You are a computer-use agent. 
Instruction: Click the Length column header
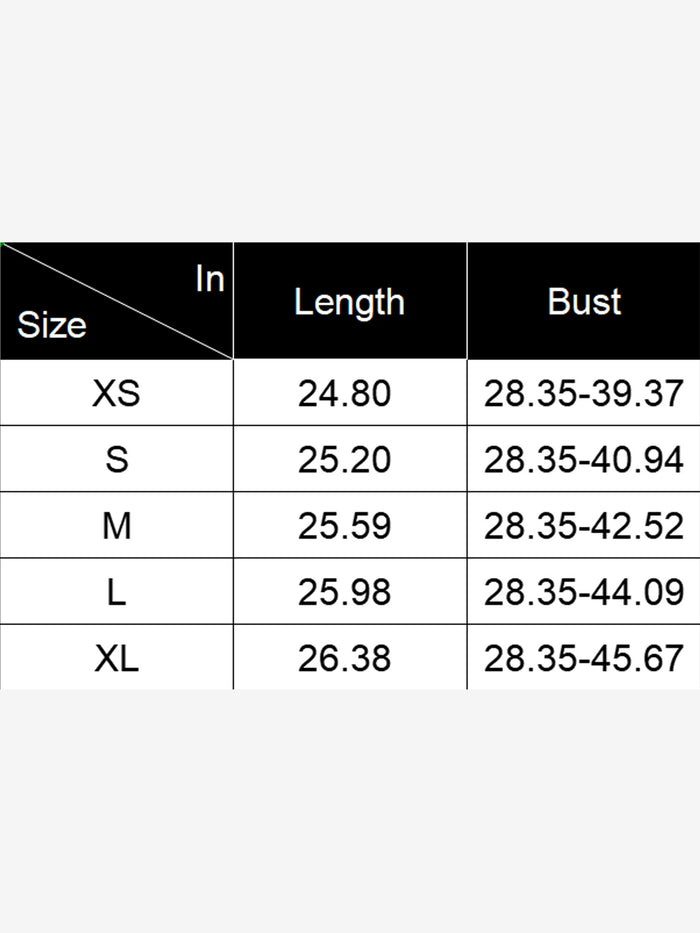349,302
